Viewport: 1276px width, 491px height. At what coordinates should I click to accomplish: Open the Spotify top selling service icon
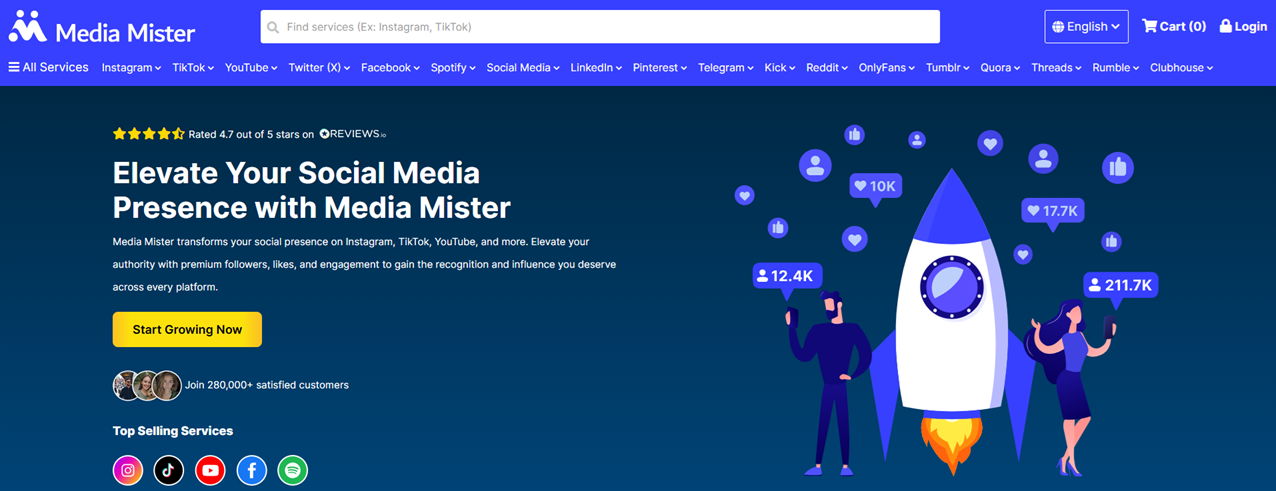point(292,470)
